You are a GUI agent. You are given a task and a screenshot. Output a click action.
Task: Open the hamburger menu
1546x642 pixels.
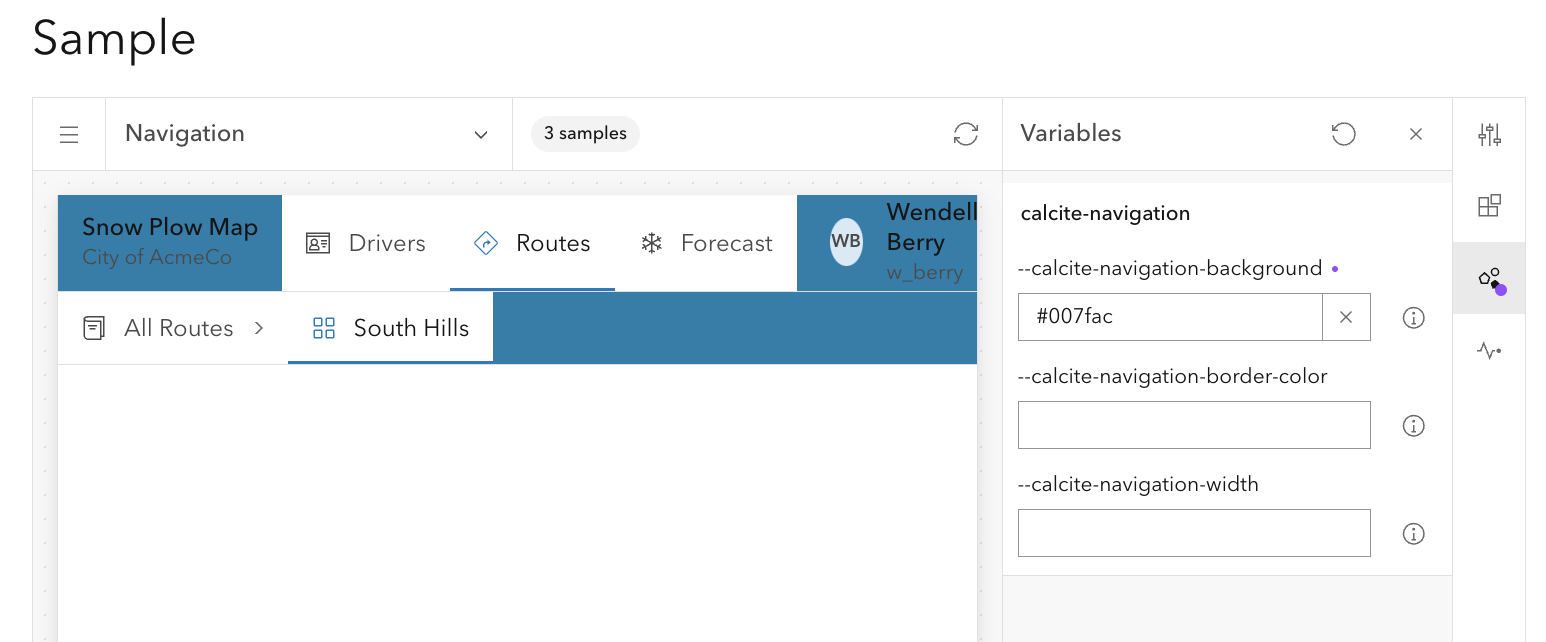pos(68,133)
